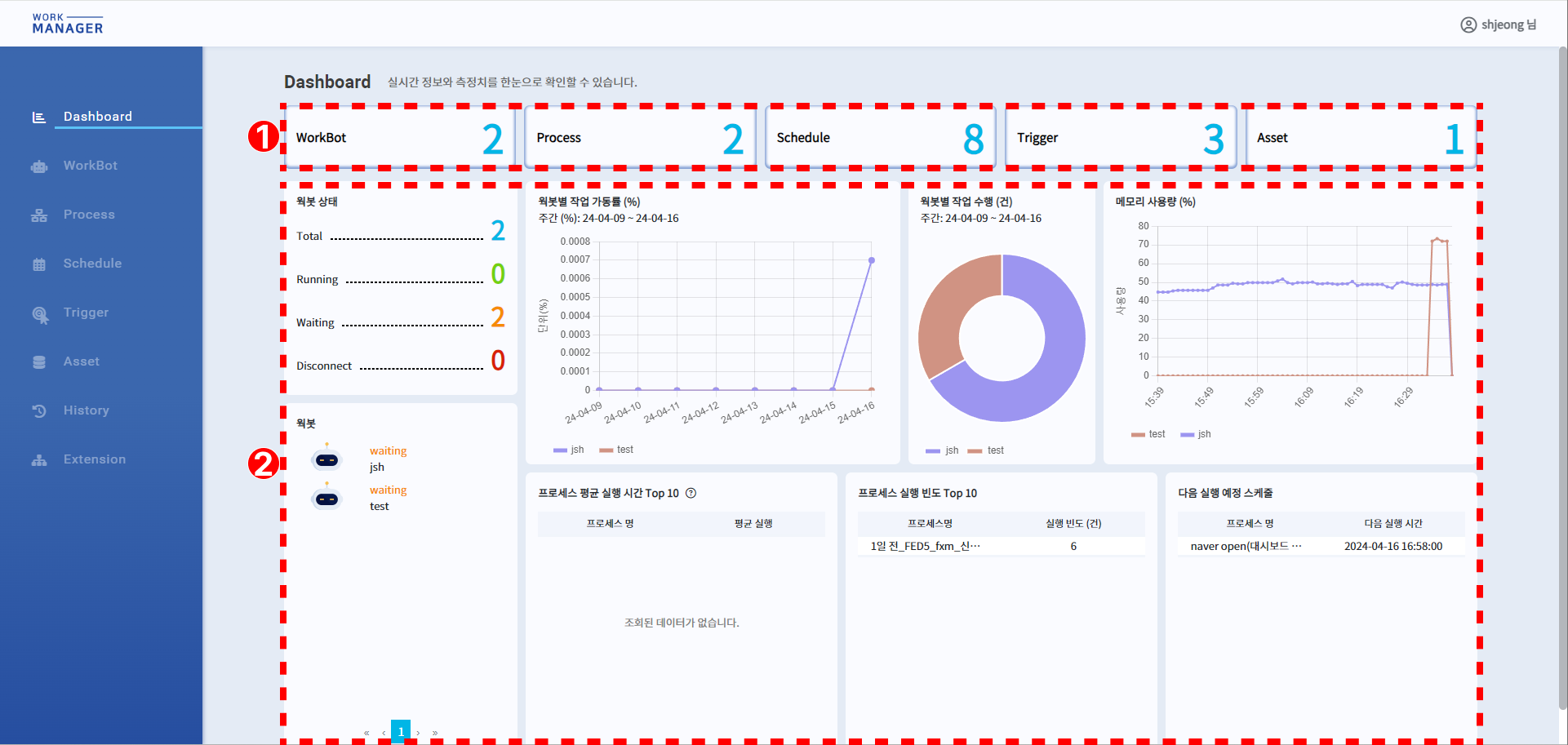Click the Work Manager logo

click(68, 24)
